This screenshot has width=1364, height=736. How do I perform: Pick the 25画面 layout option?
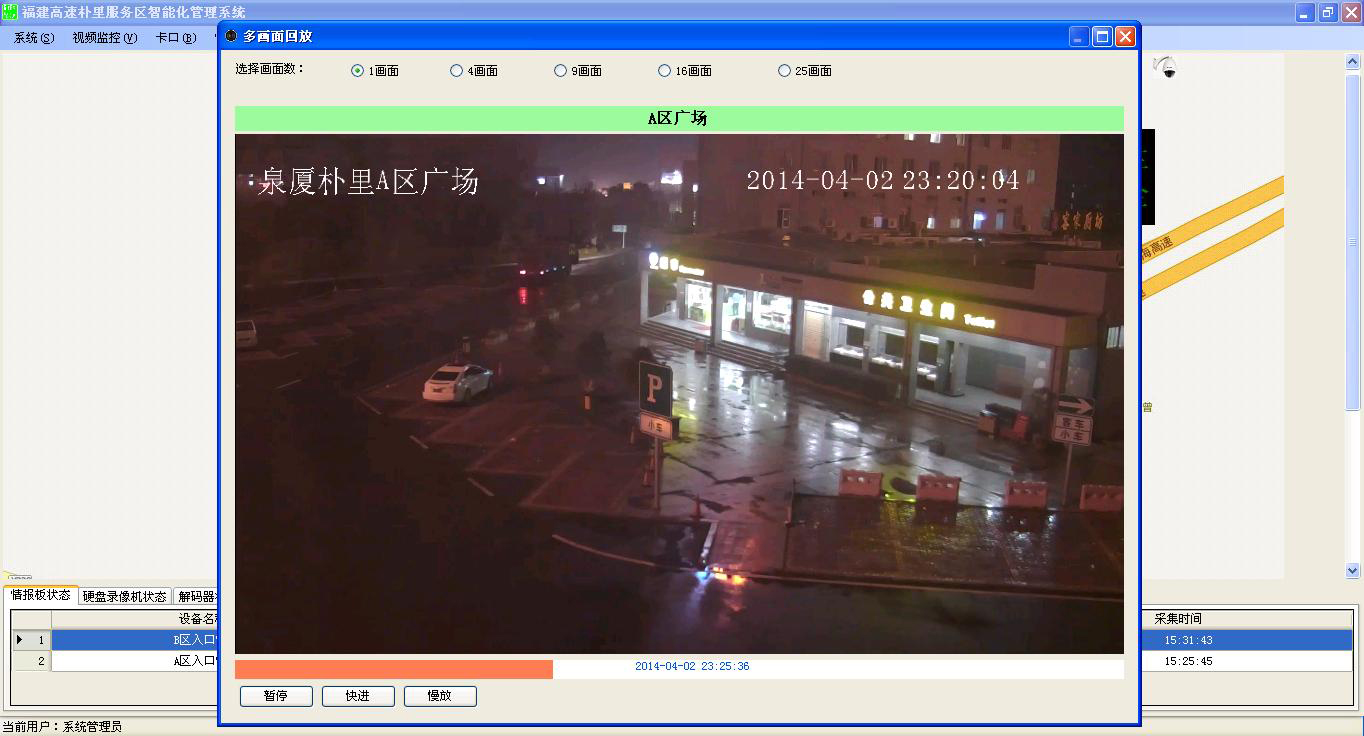point(785,71)
